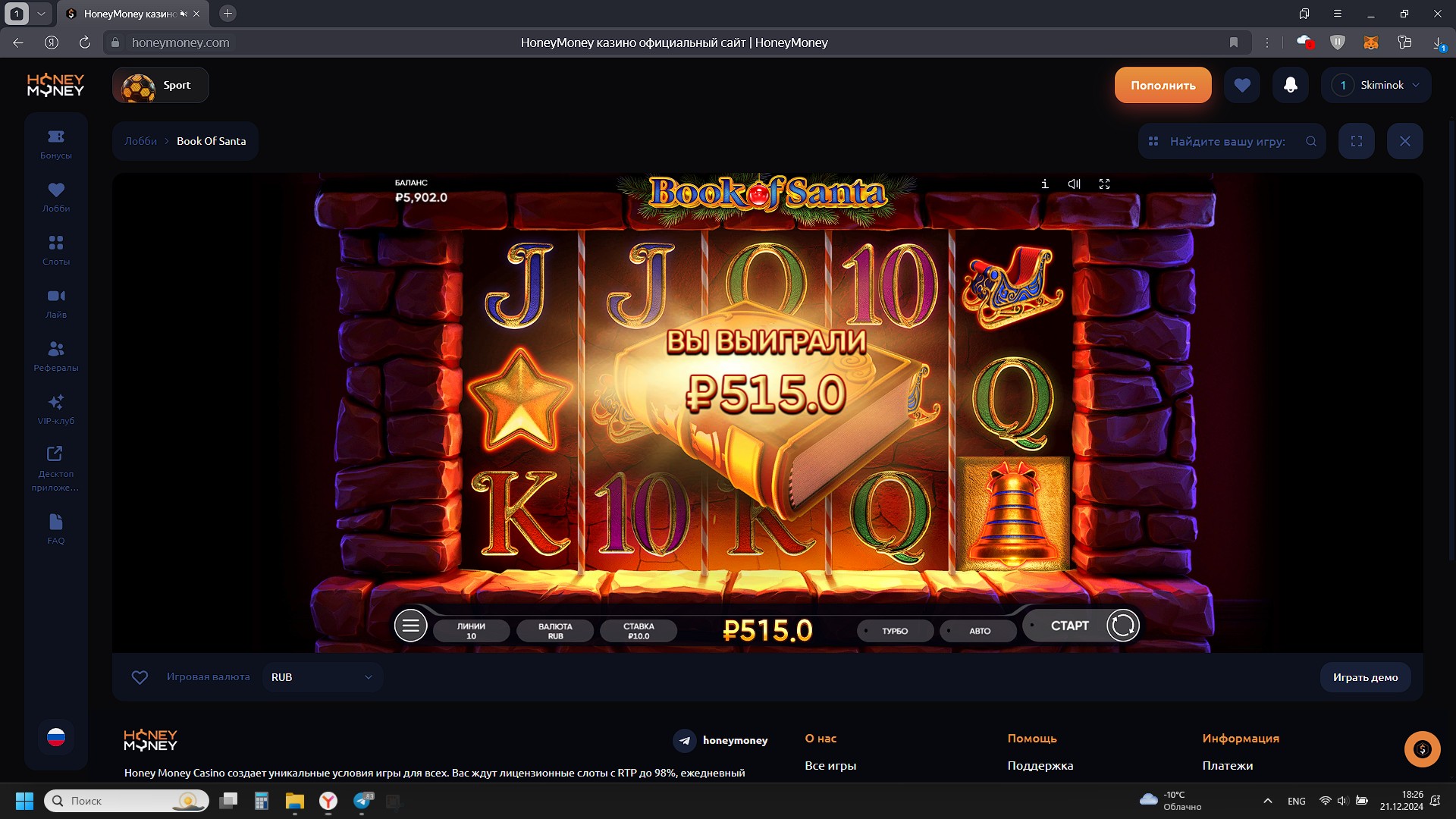The height and width of the screenshot is (819, 1456).
Task: Open the Sport section tab
Action: 161,85
